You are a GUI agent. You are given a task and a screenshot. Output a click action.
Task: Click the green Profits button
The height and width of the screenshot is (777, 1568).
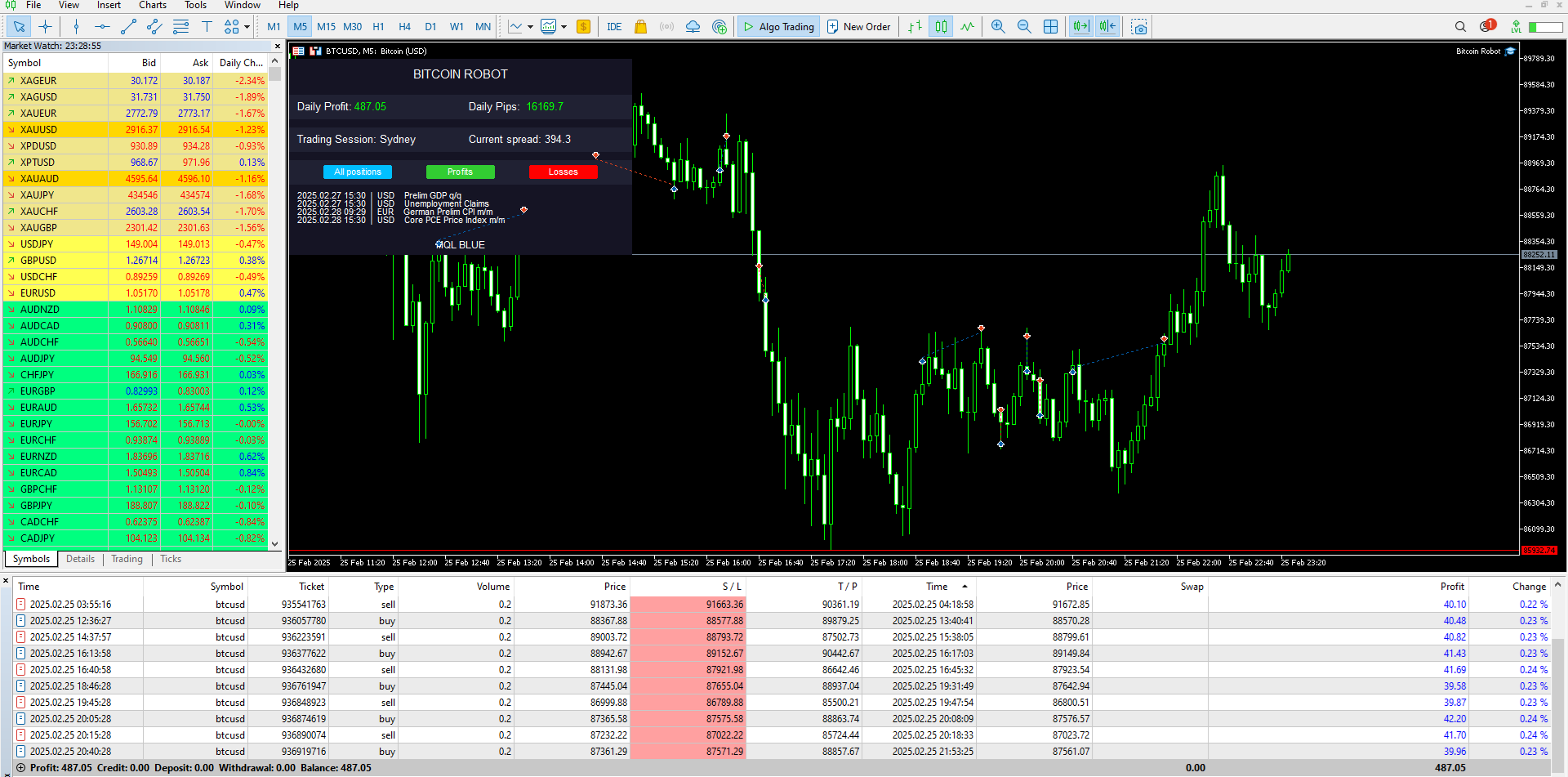[x=461, y=172]
